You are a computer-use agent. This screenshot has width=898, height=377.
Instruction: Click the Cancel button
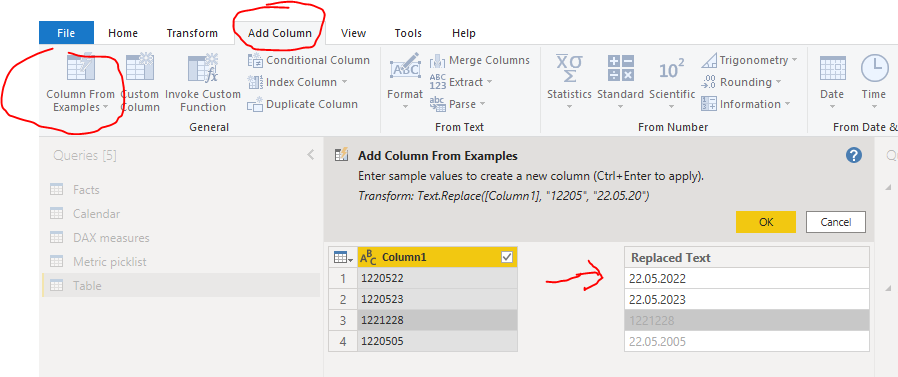point(836,222)
